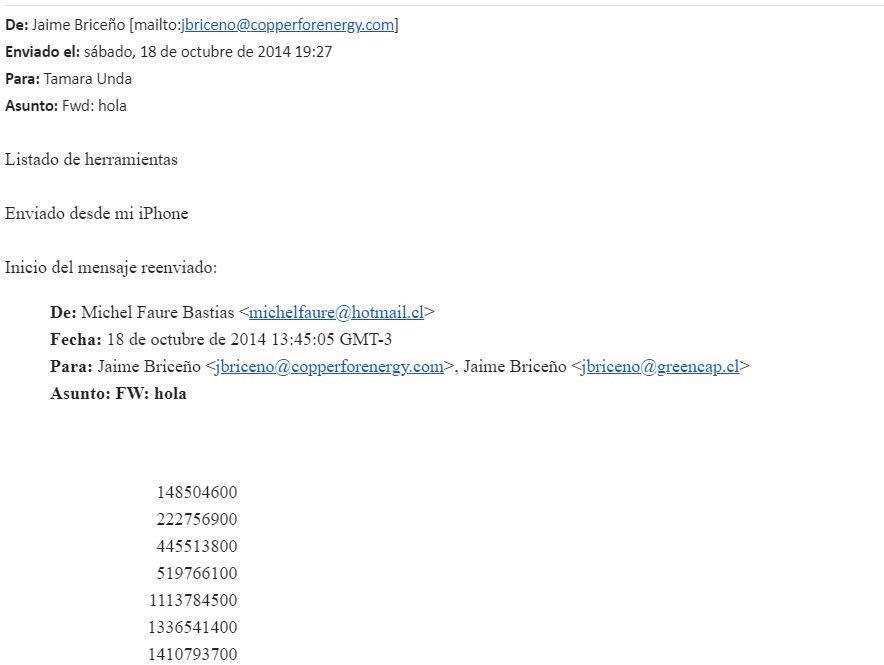Select the value 1113784500
884x665 pixels.
tap(193, 600)
